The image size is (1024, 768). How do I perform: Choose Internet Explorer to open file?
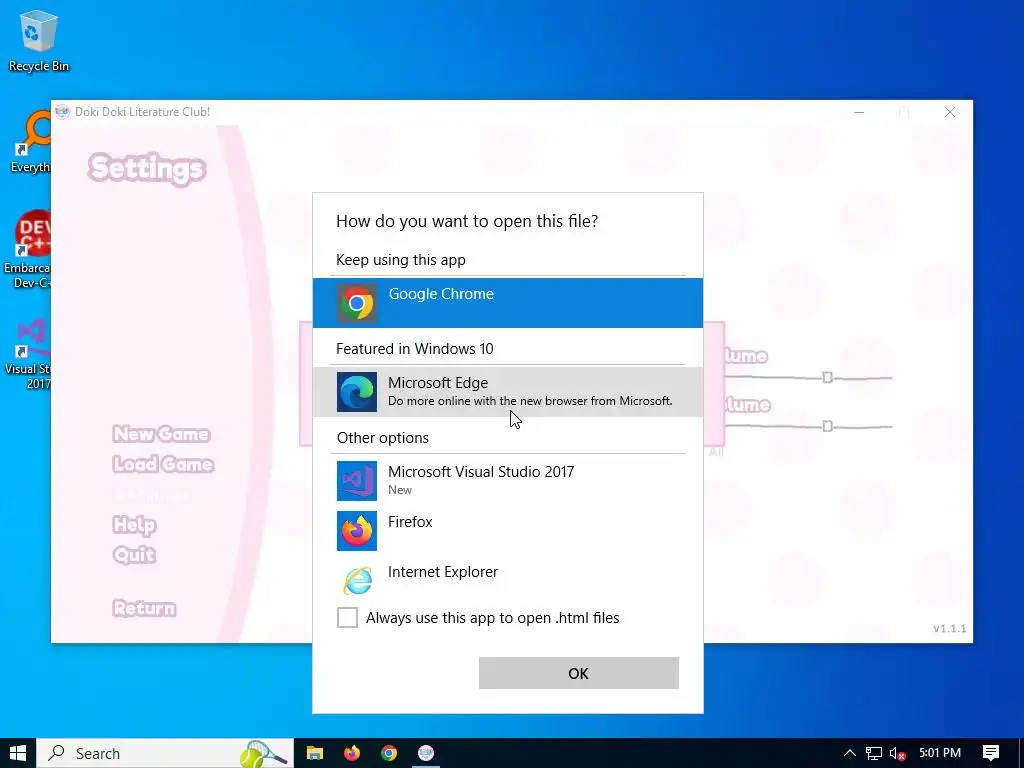coord(507,580)
